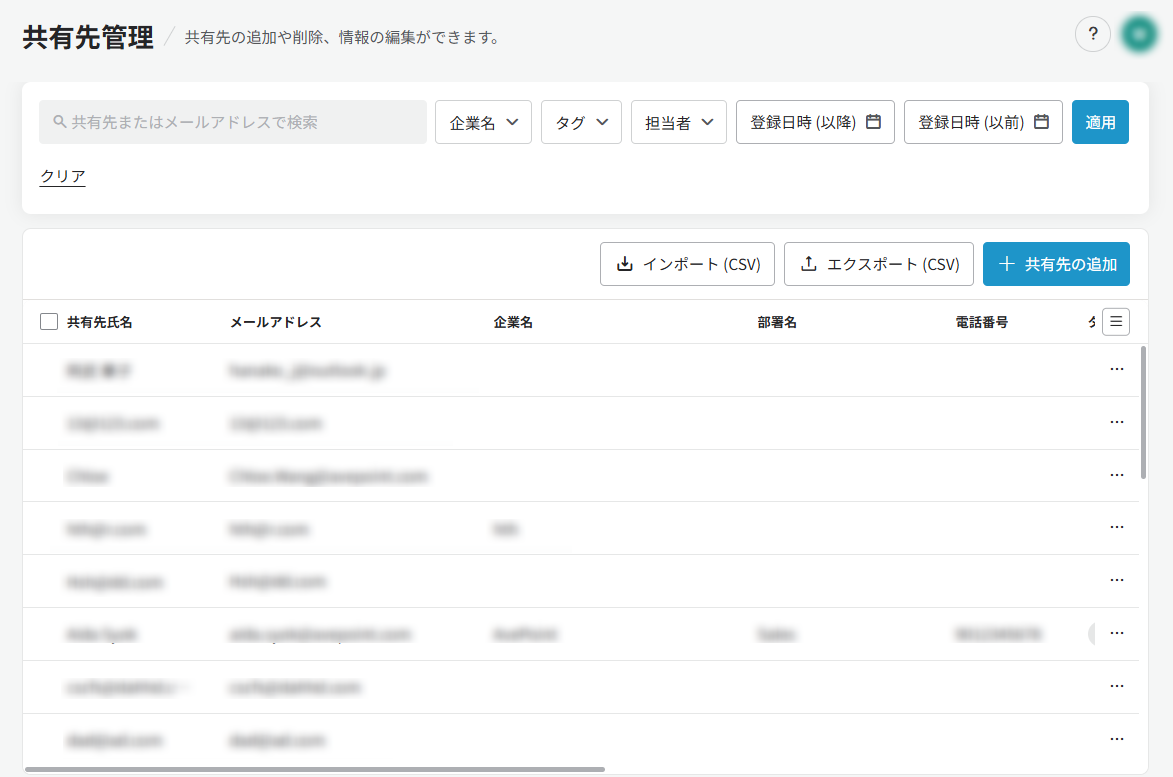
Task: Expand the タグ filter dropdown
Action: pyautogui.click(x=581, y=122)
